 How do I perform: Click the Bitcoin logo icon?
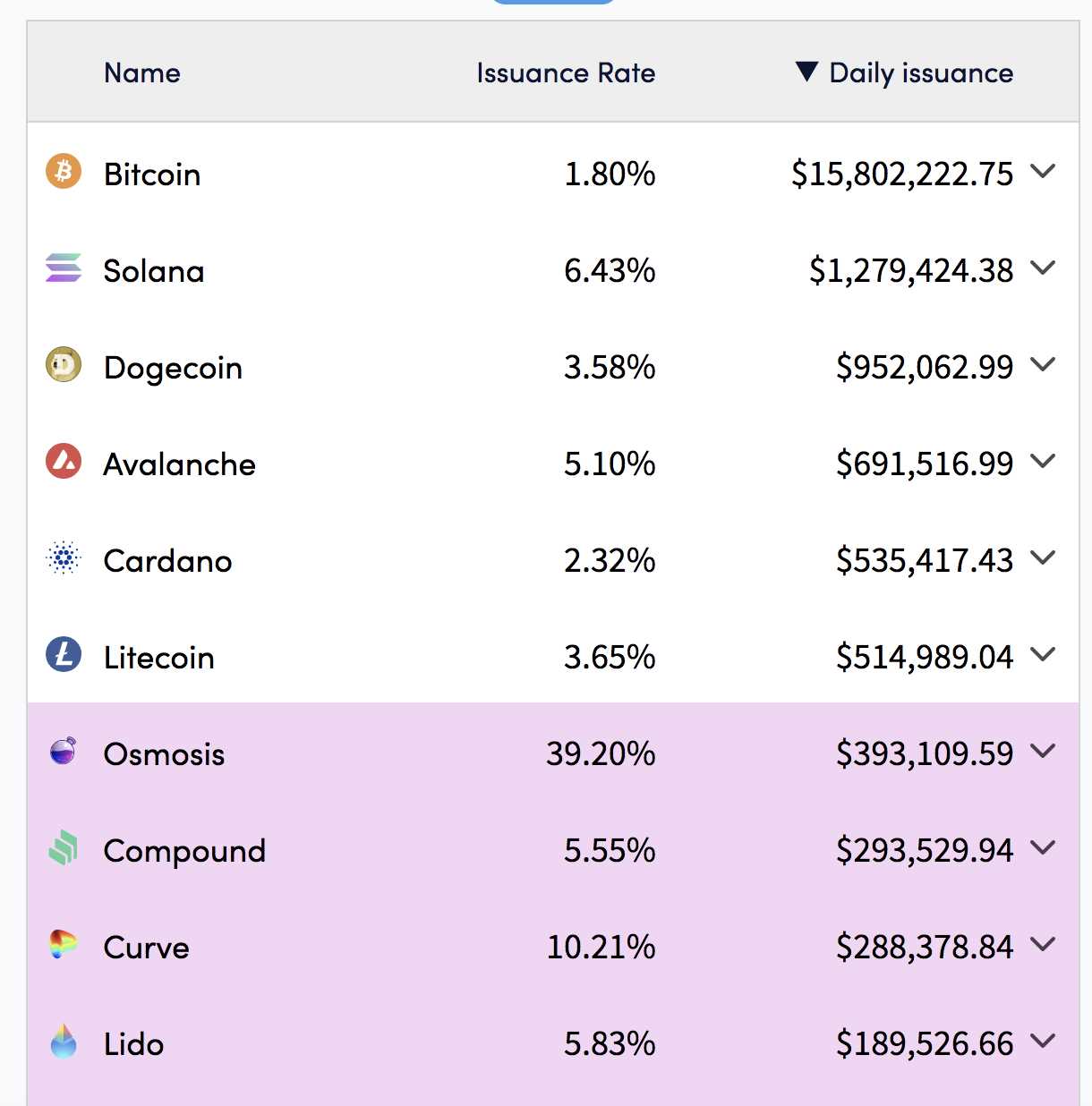pyautogui.click(x=64, y=171)
